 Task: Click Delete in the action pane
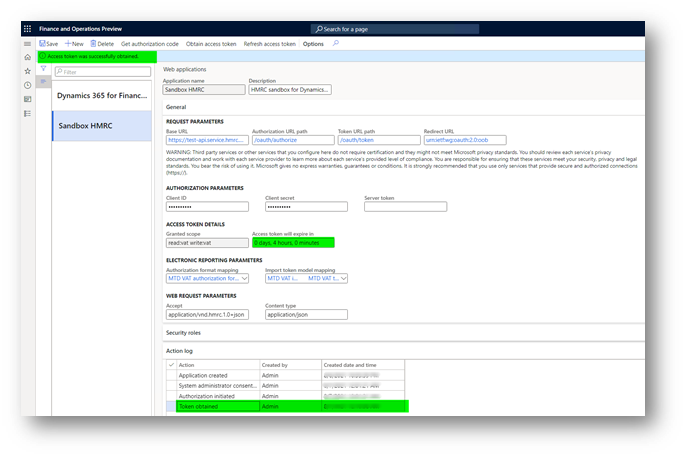coord(102,44)
